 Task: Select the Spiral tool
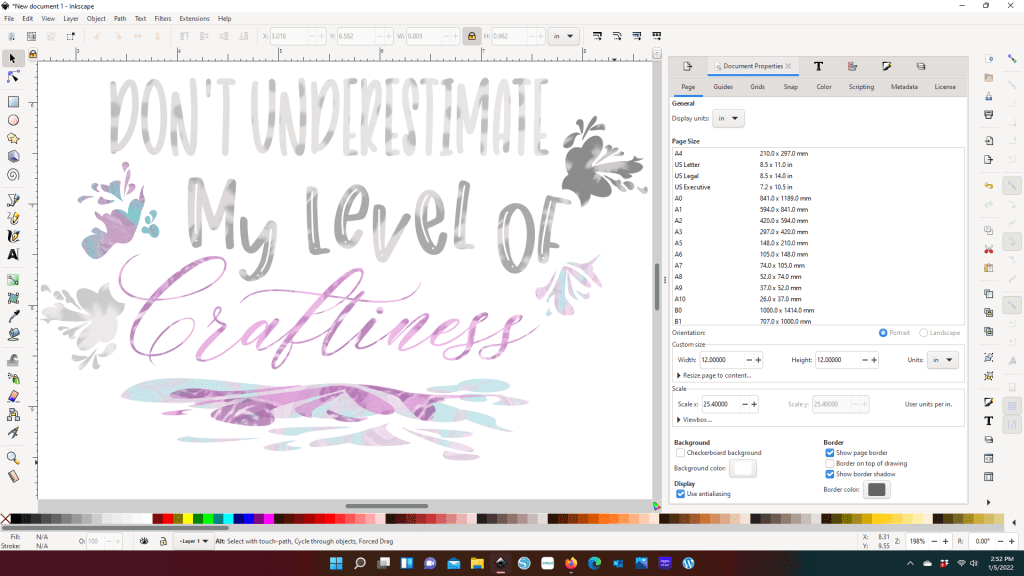[14, 174]
